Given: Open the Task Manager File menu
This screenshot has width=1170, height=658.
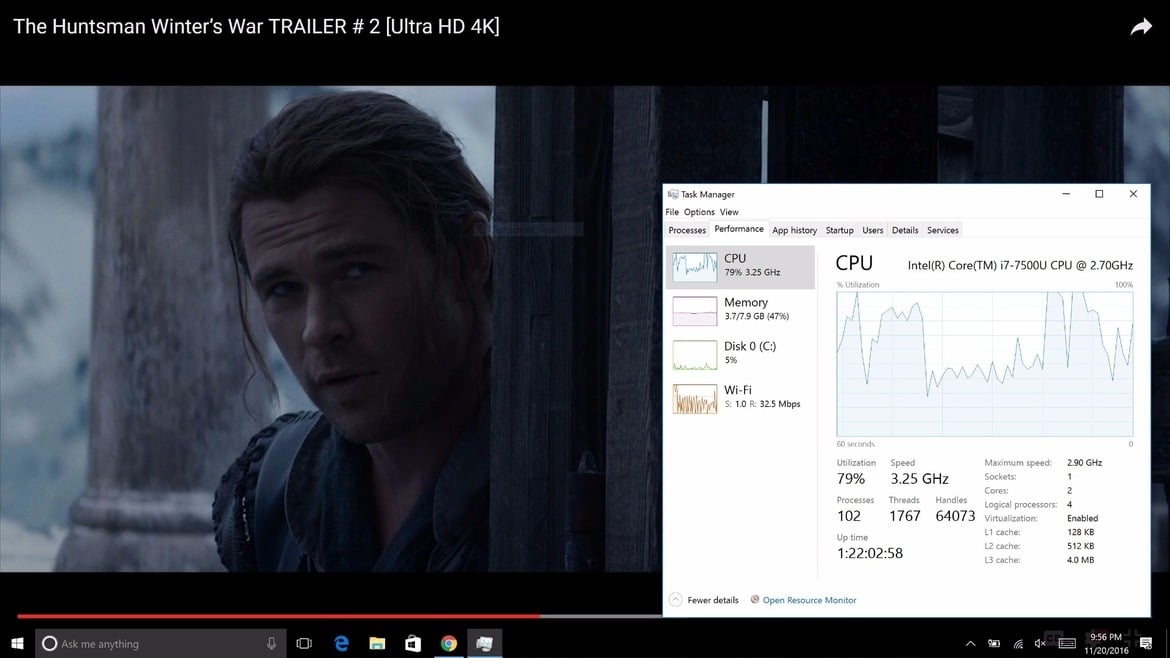Looking at the screenshot, I should (672, 212).
